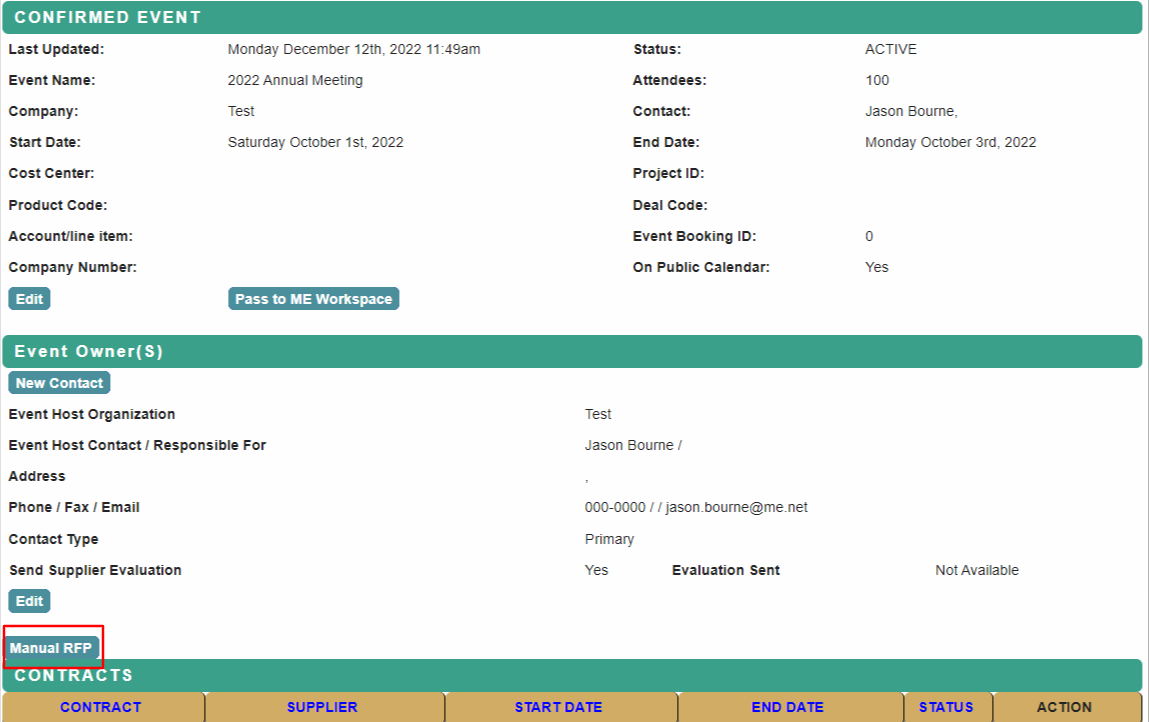Sort by the SUPPLIER column header

pos(322,707)
